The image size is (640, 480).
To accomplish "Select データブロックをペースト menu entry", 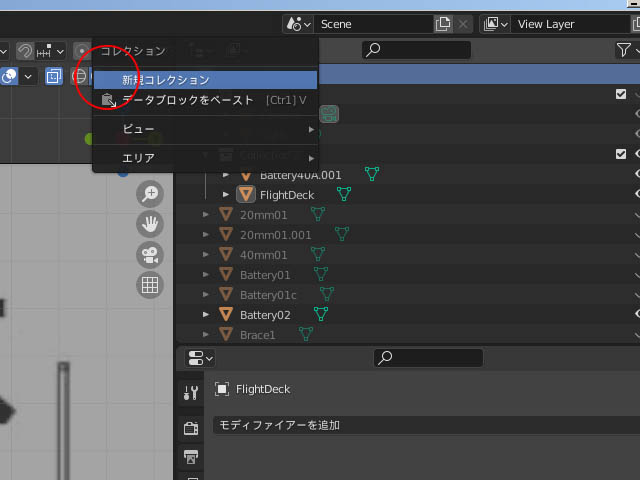I will 205,100.
